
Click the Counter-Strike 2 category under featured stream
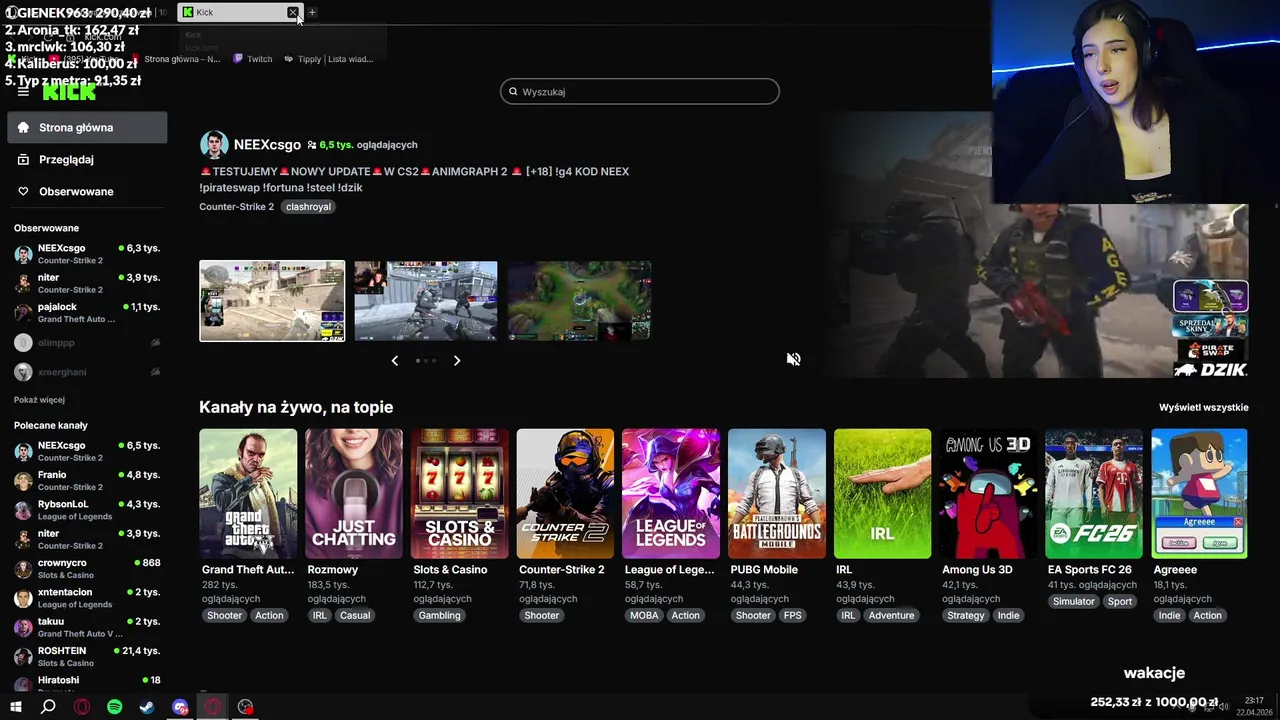coord(236,207)
